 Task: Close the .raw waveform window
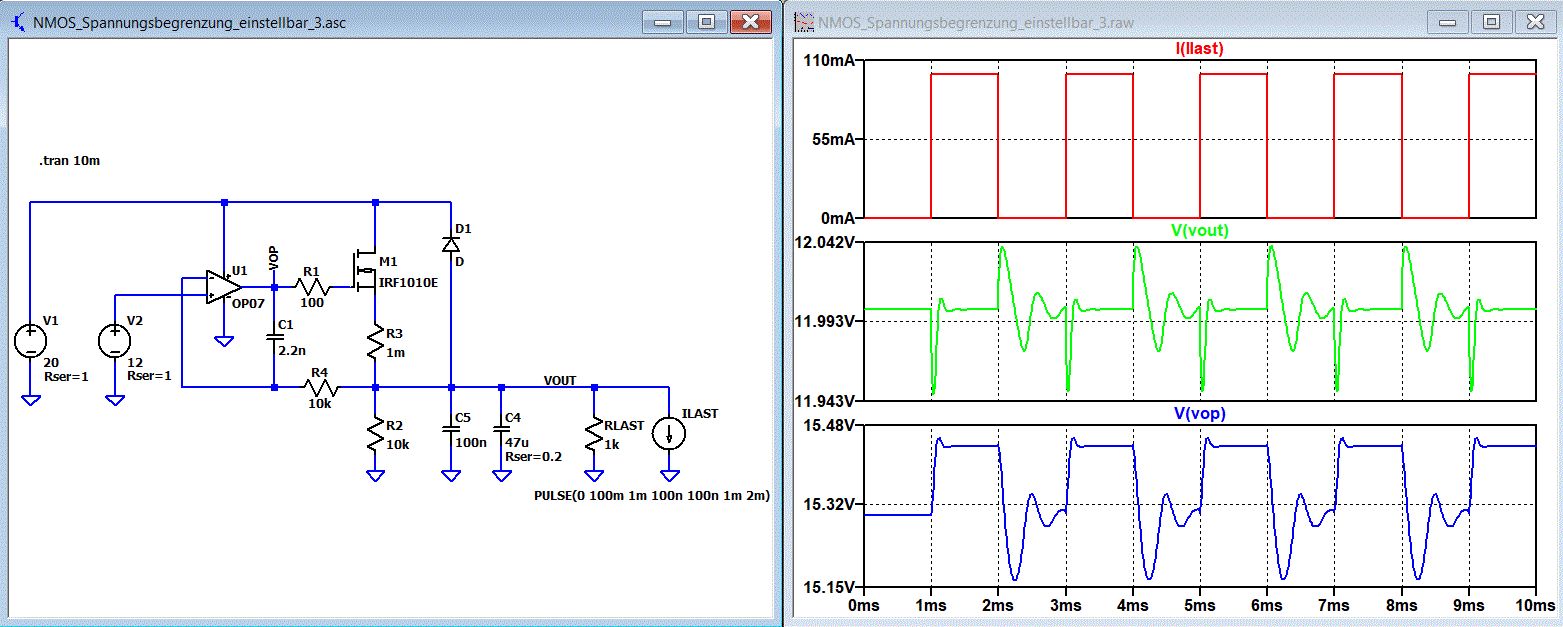[1534, 20]
